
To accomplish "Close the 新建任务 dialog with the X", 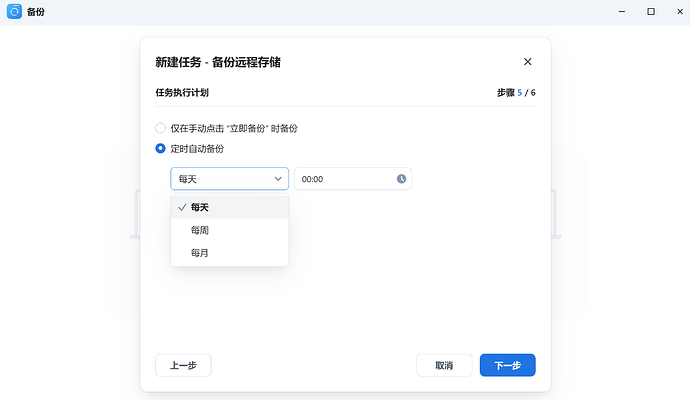I will click(x=528, y=62).
